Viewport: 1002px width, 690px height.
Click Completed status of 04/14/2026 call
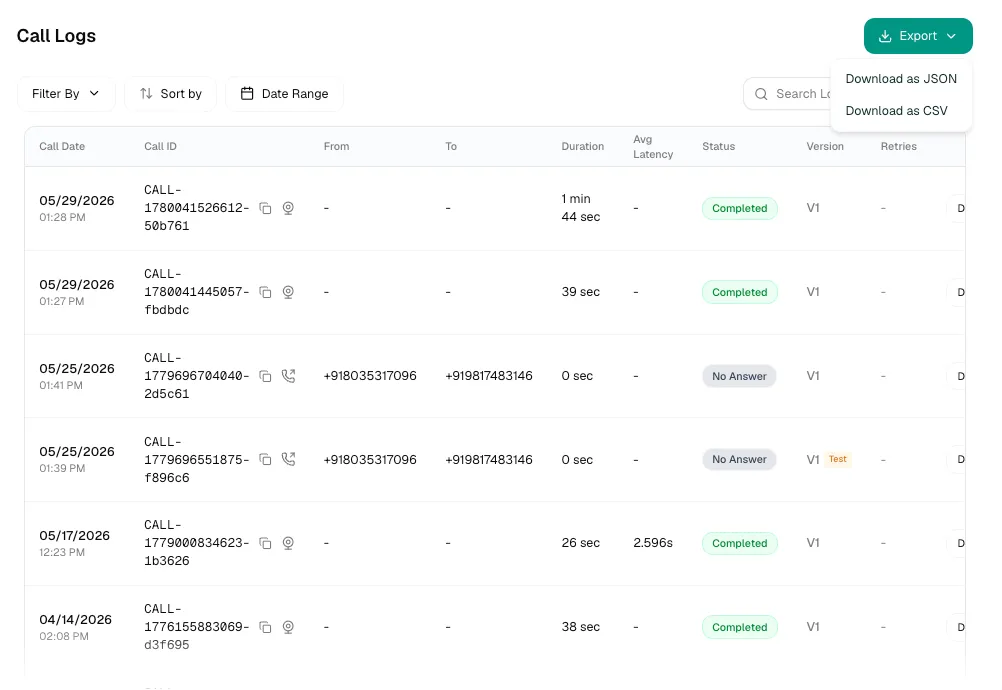pyautogui.click(x=739, y=627)
